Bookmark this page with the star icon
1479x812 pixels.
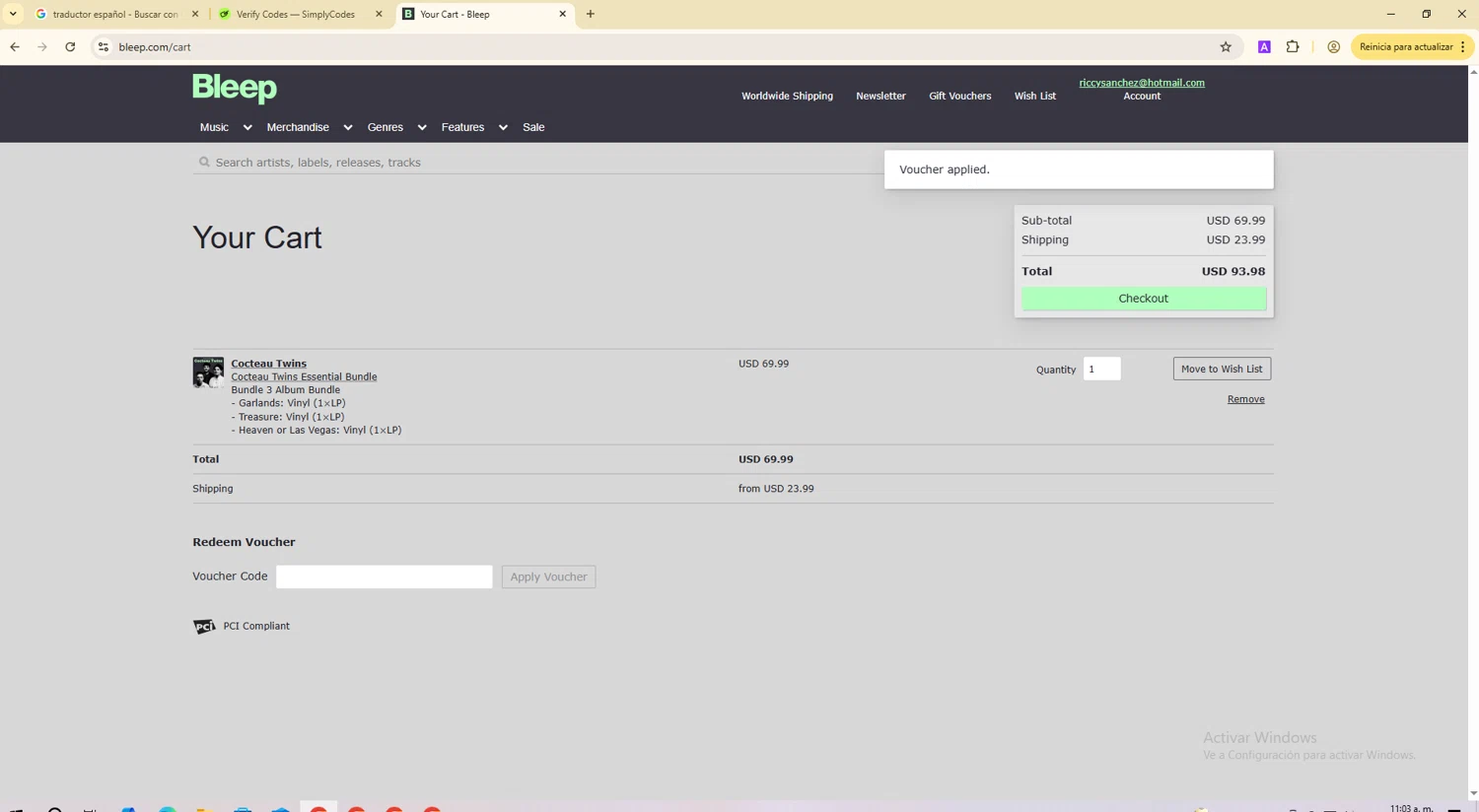[1226, 46]
